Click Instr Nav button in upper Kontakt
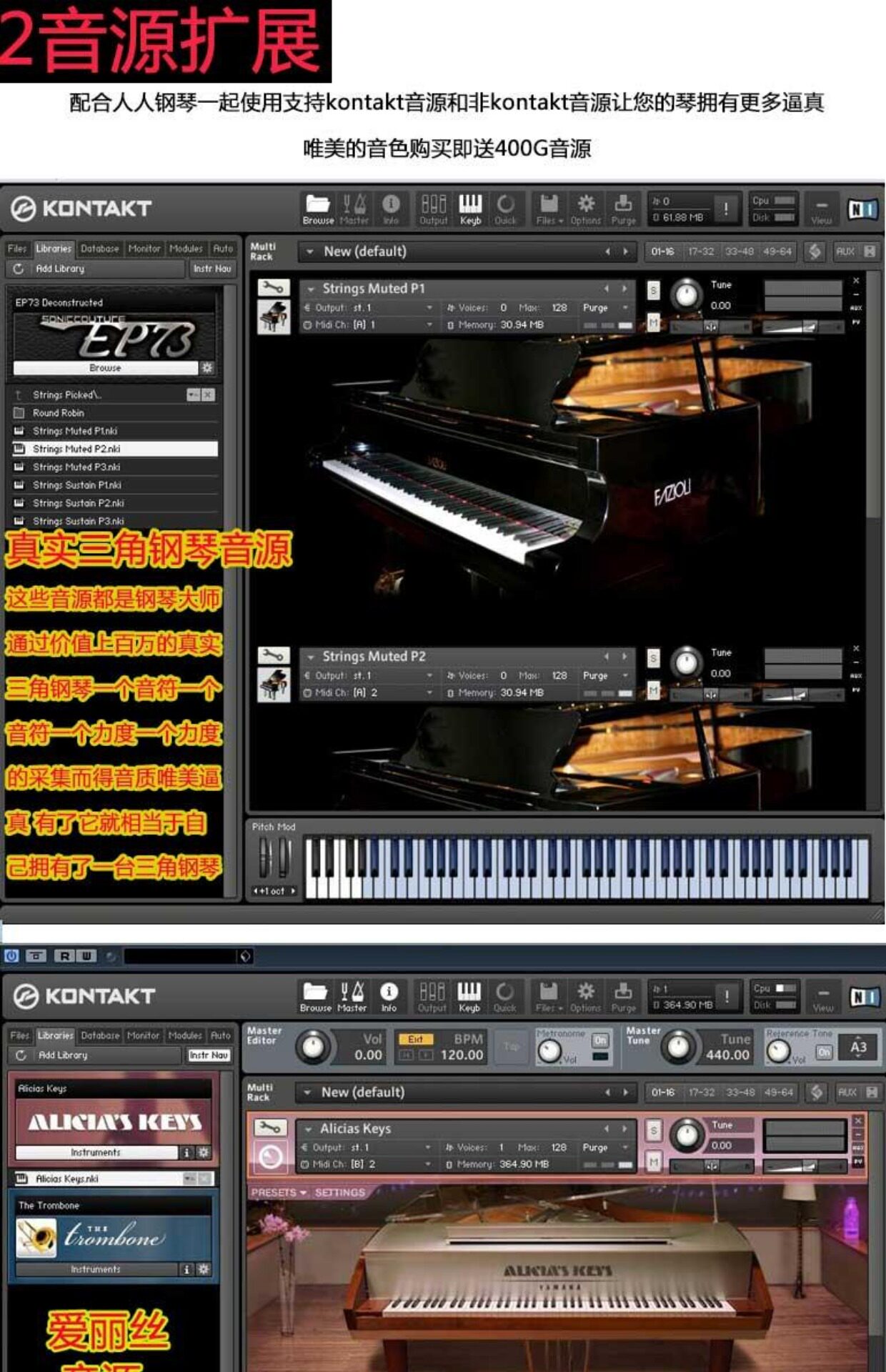This screenshot has width=886, height=1372. (x=212, y=269)
